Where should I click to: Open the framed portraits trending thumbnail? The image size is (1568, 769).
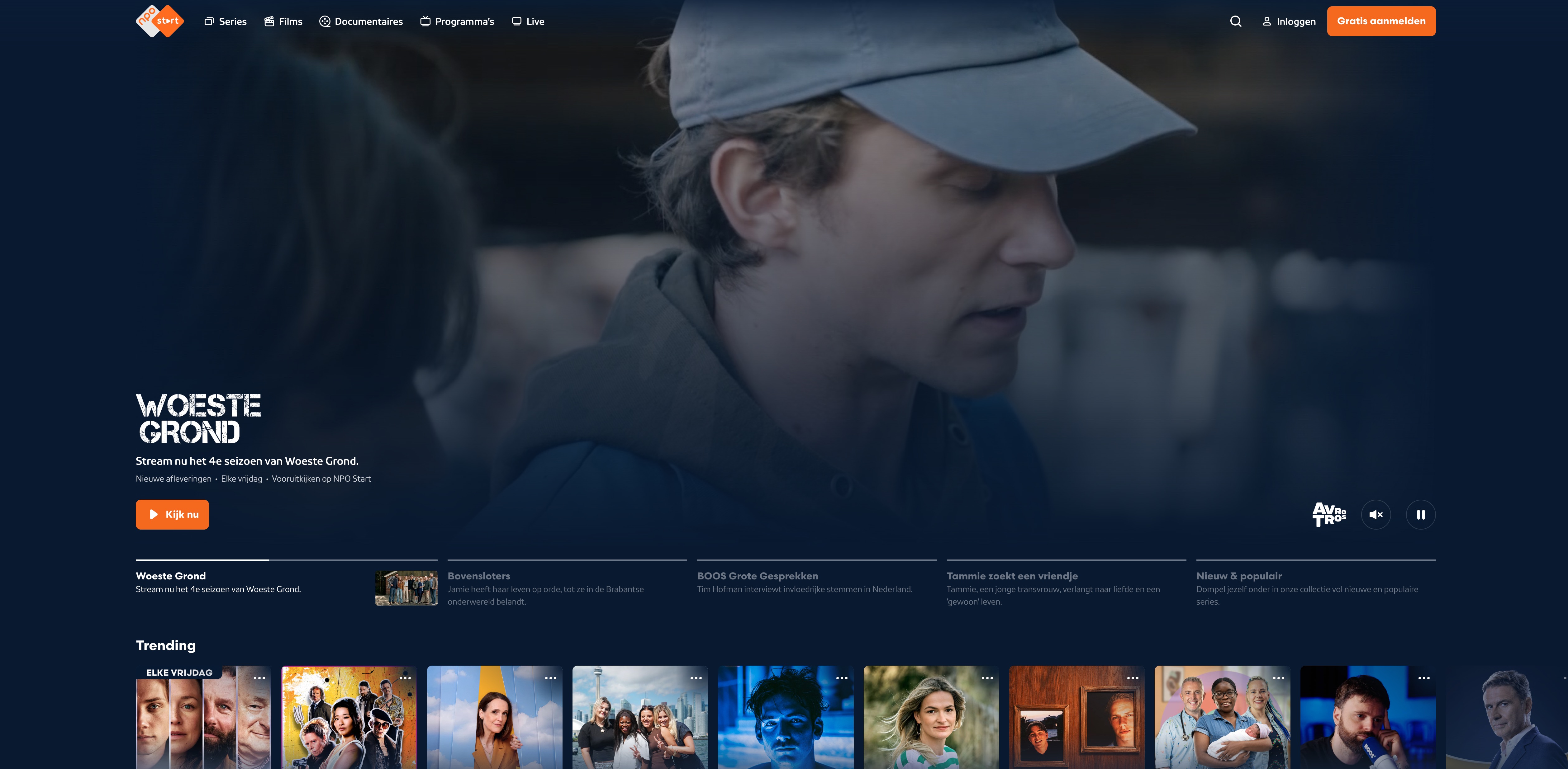(1076, 717)
